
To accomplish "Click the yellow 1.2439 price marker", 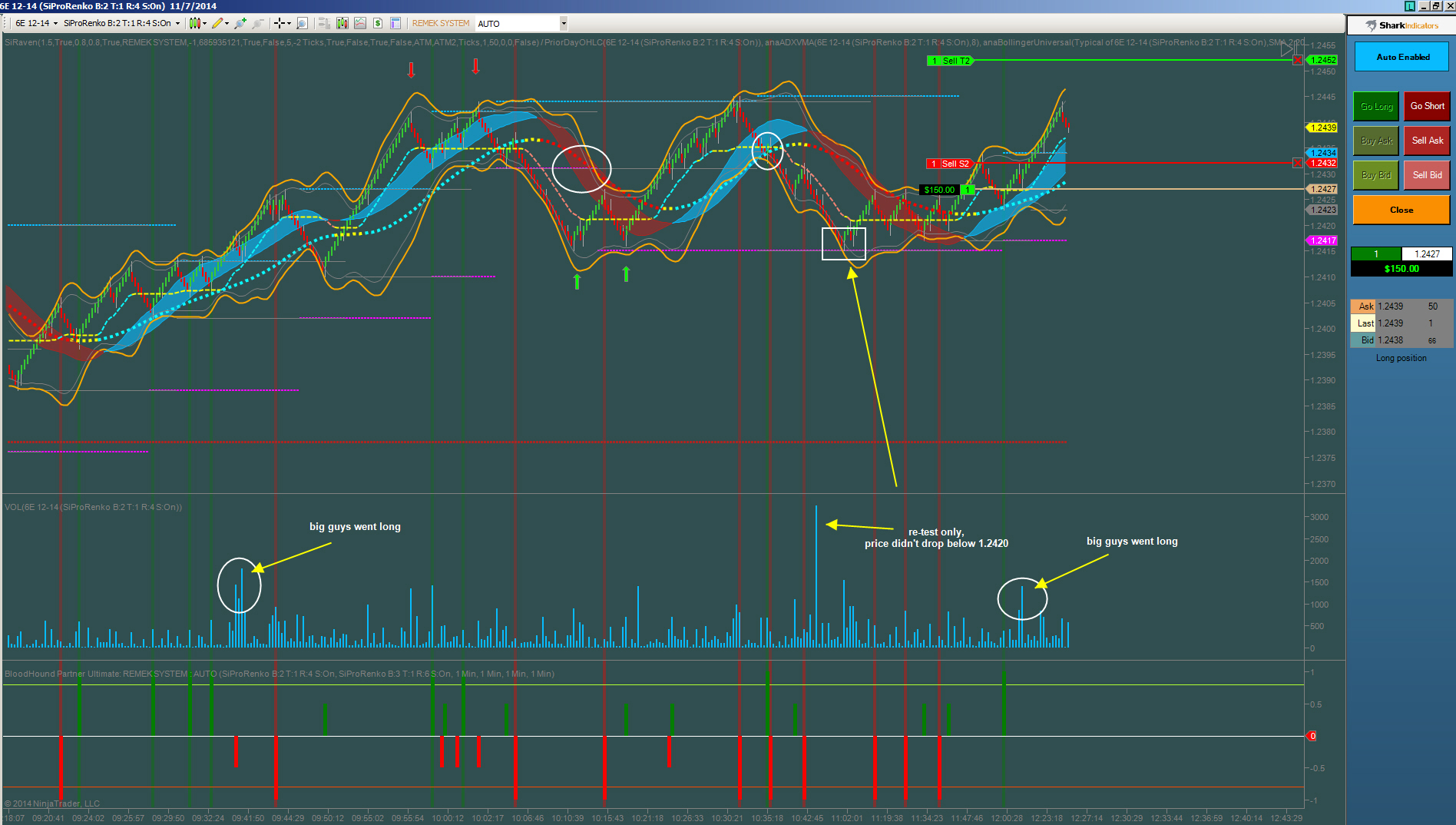I will (1322, 128).
